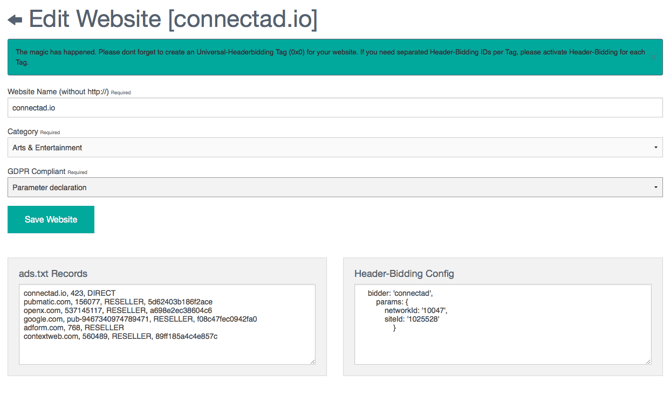670x396 pixels.
Task: Click the networkId: '10047' line
Action: point(416,310)
